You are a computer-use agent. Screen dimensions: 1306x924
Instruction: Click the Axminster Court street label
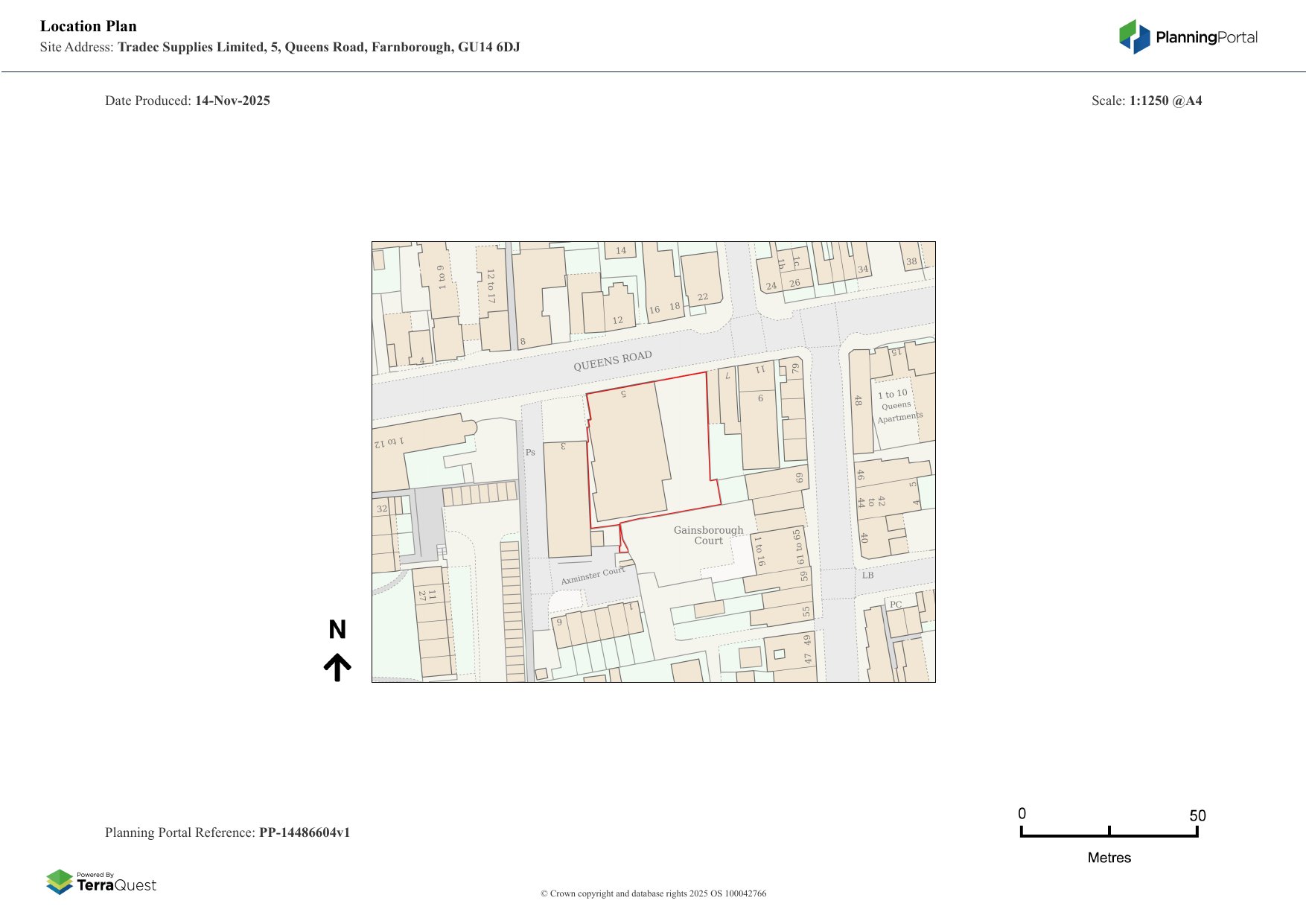coord(593,576)
